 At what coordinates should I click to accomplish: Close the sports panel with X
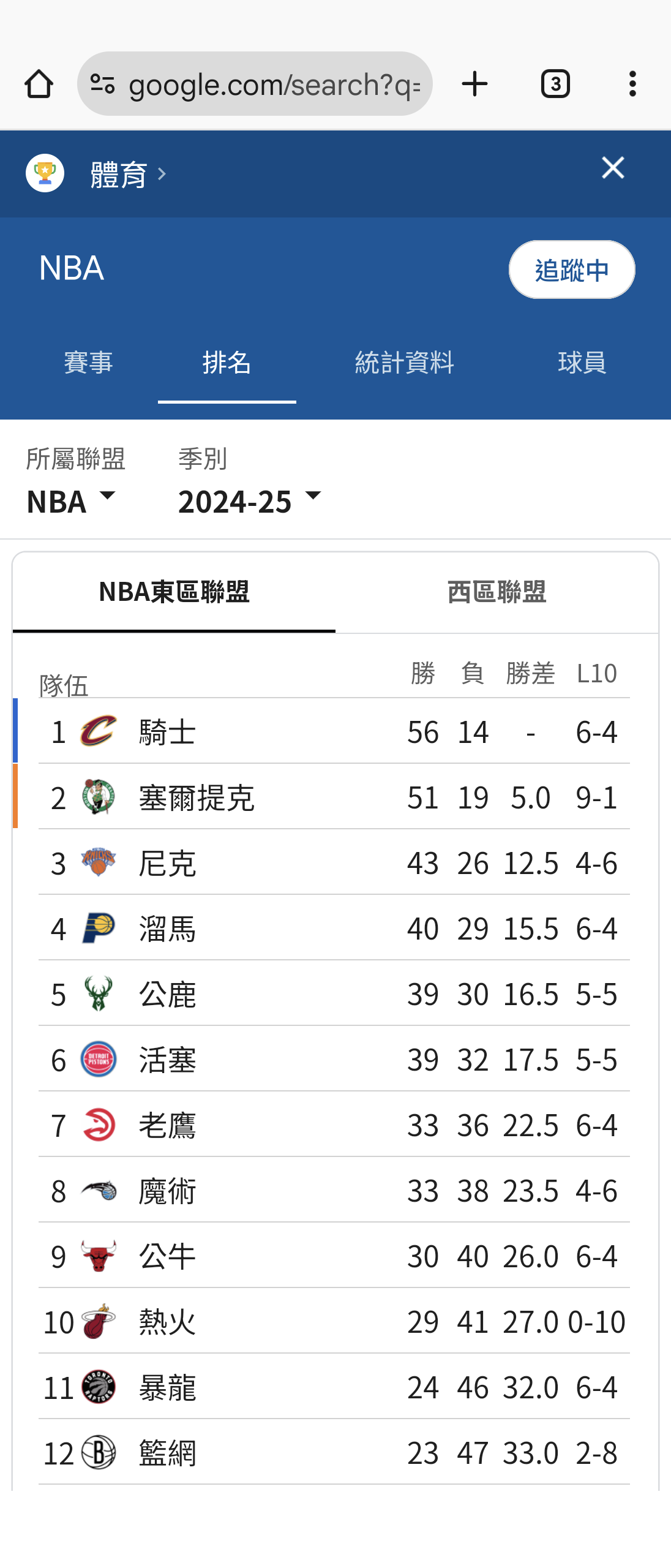[x=613, y=168]
